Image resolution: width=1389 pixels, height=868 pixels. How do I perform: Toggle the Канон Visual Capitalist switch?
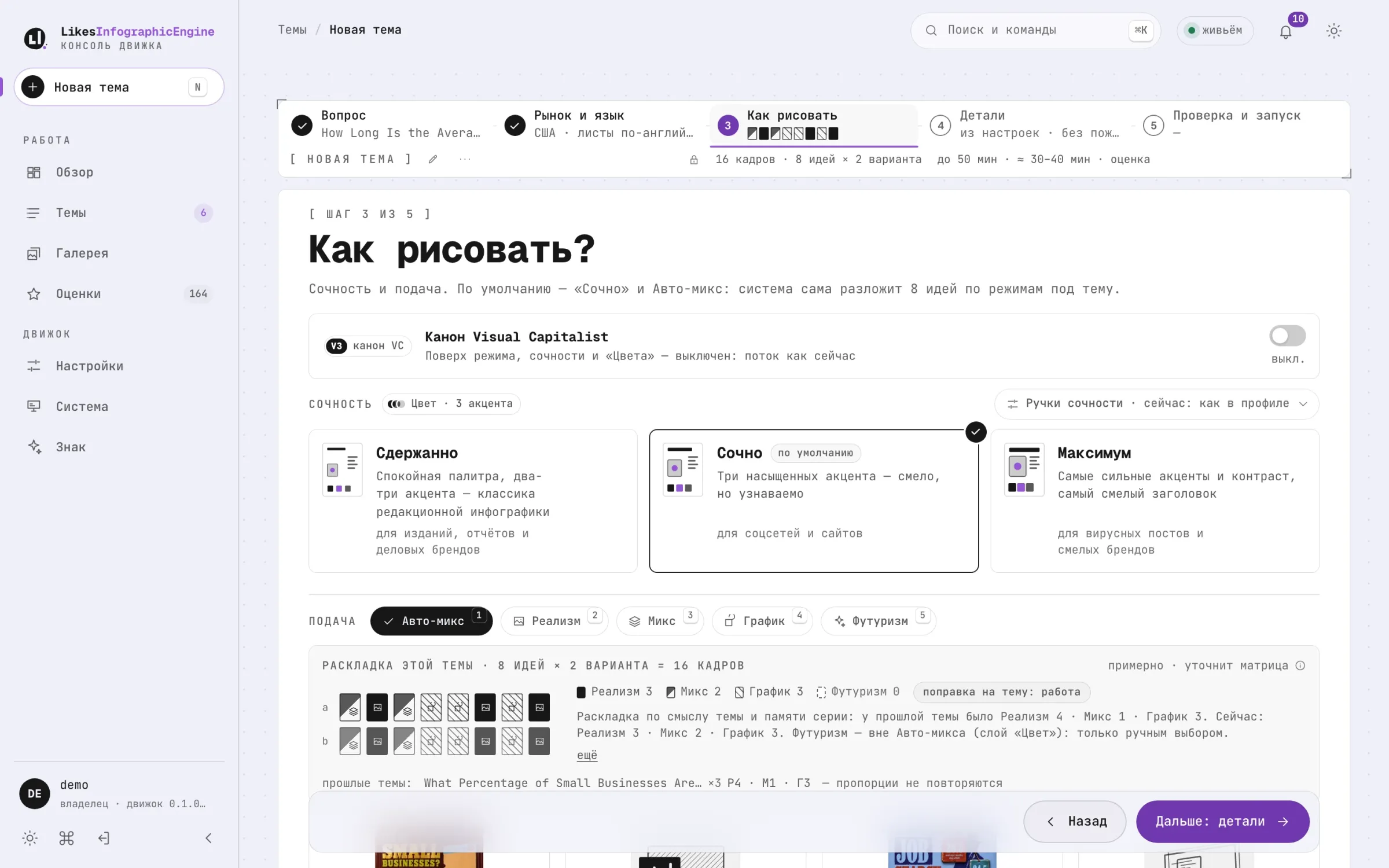(1287, 336)
